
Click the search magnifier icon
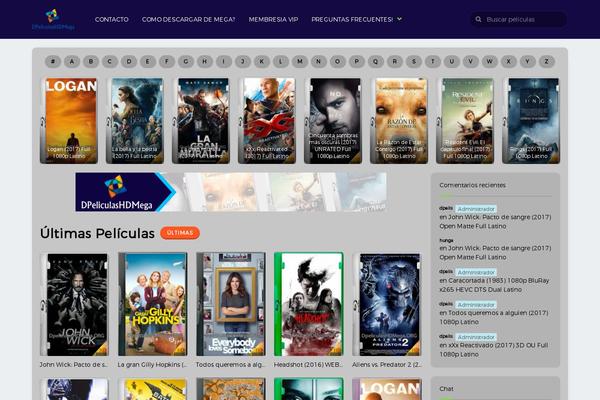(478, 19)
